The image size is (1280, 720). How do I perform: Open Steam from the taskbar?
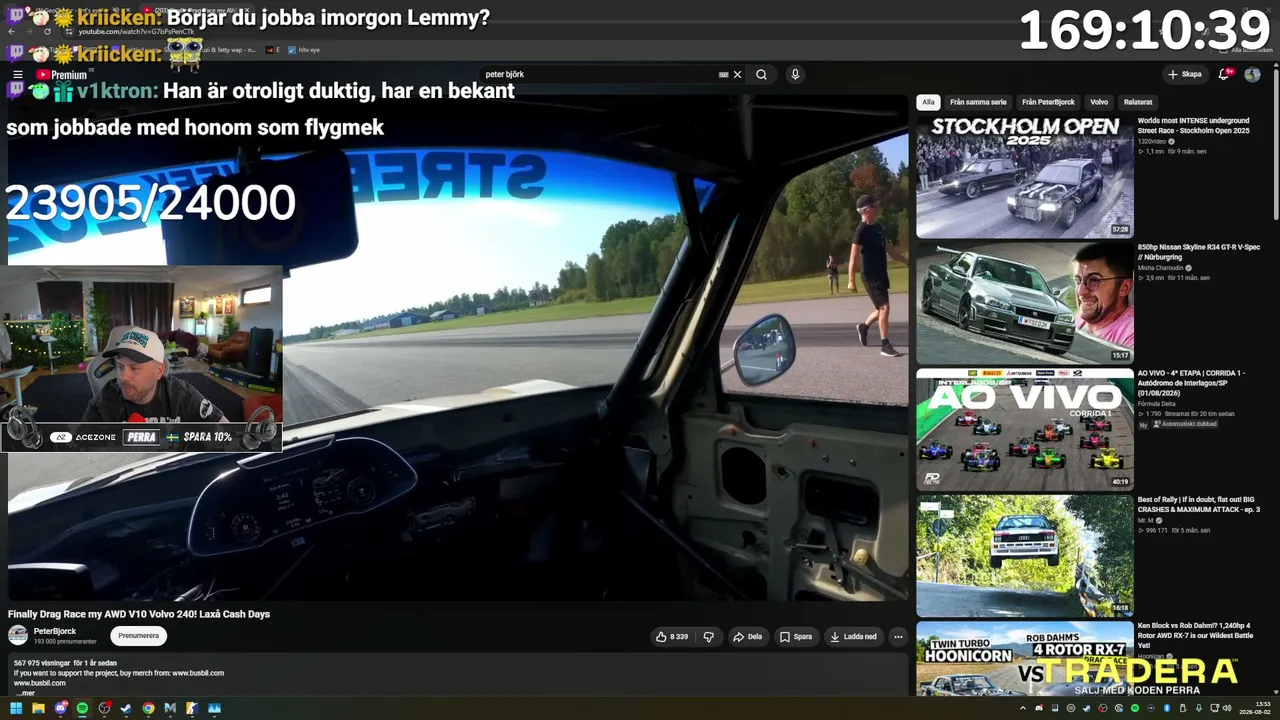point(126,709)
